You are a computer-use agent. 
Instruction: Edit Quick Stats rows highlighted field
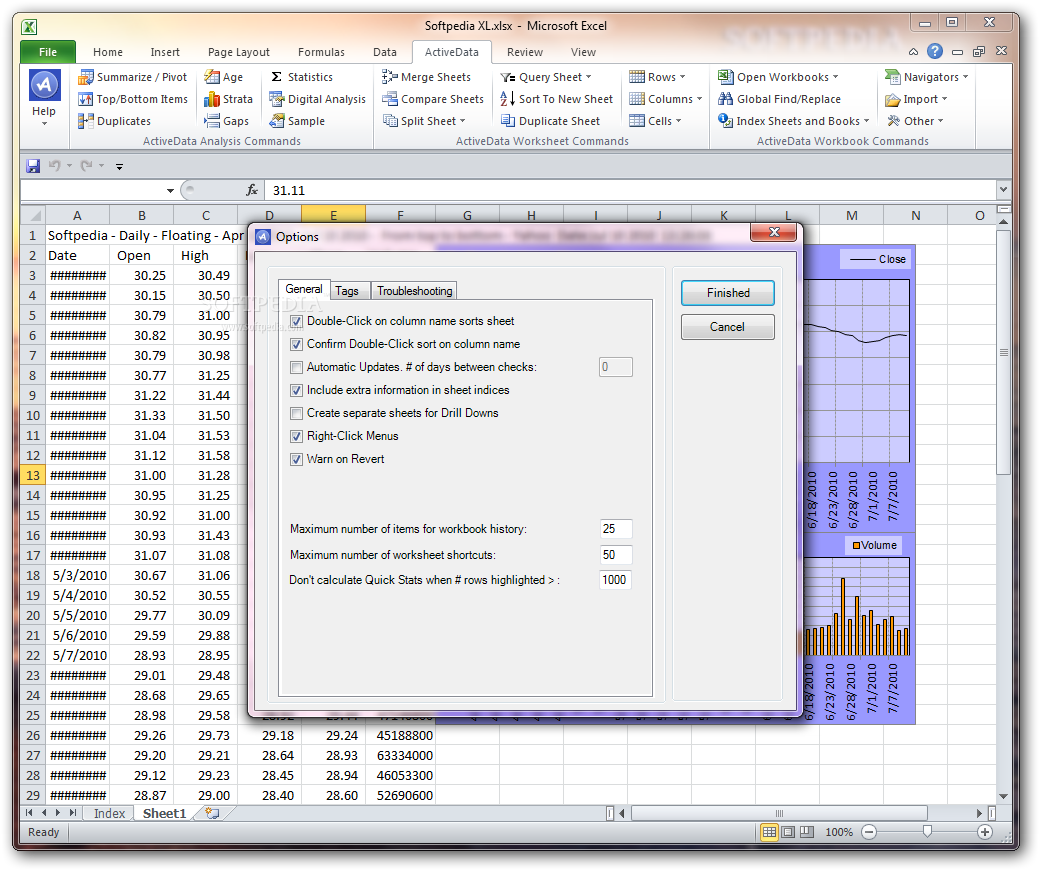tap(616, 580)
